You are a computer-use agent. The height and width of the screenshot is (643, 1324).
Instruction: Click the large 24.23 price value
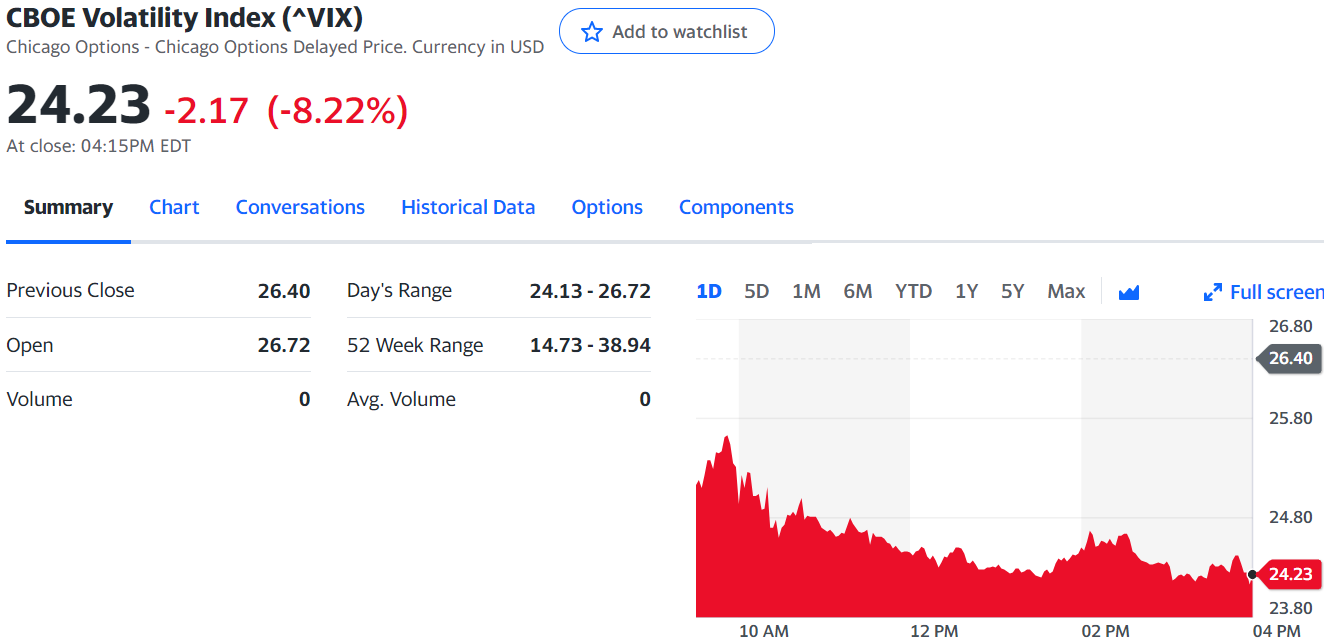point(79,105)
